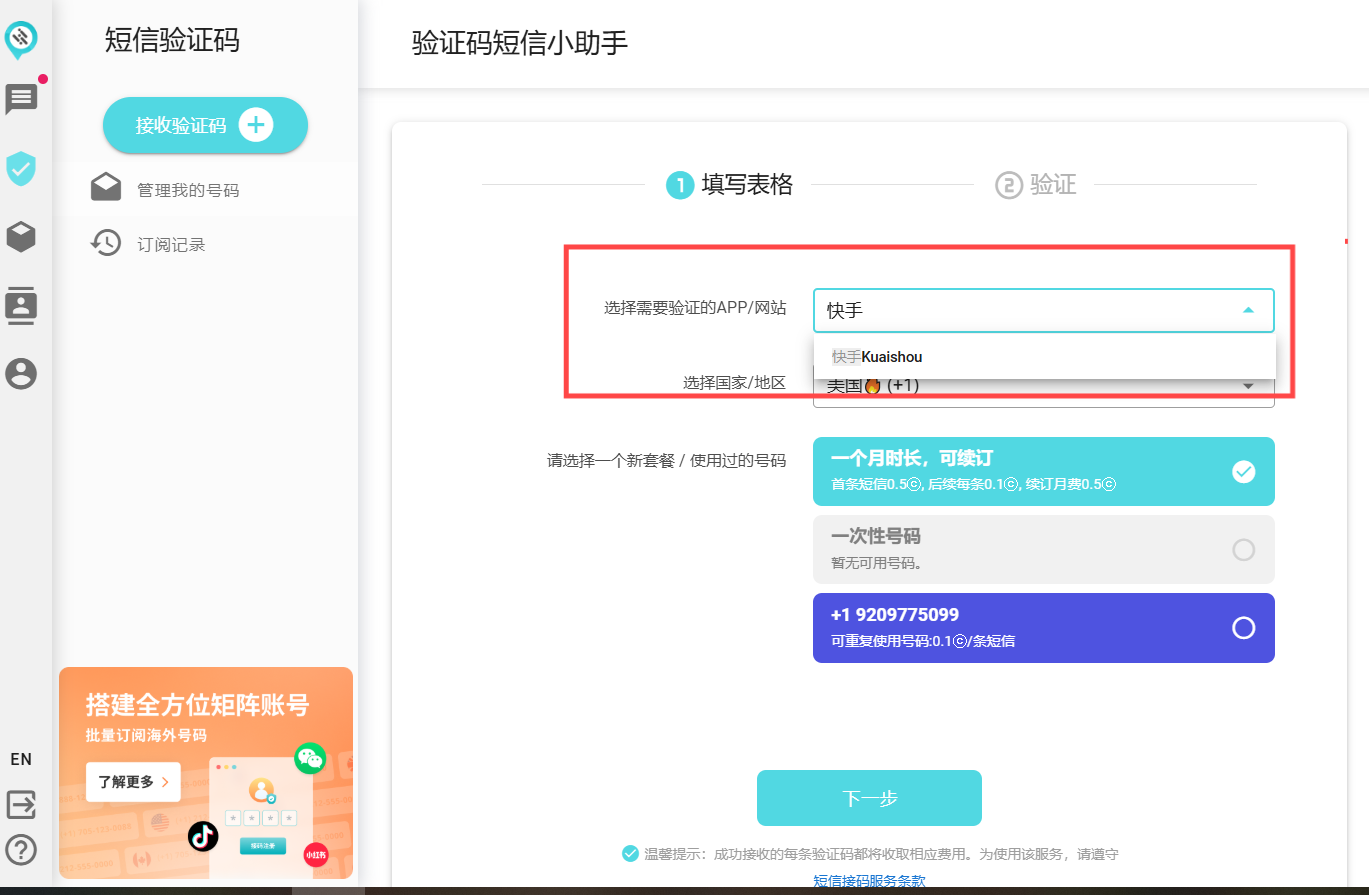Open the cube package icon in the sidebar
The image size is (1369, 895).
(x=21, y=236)
